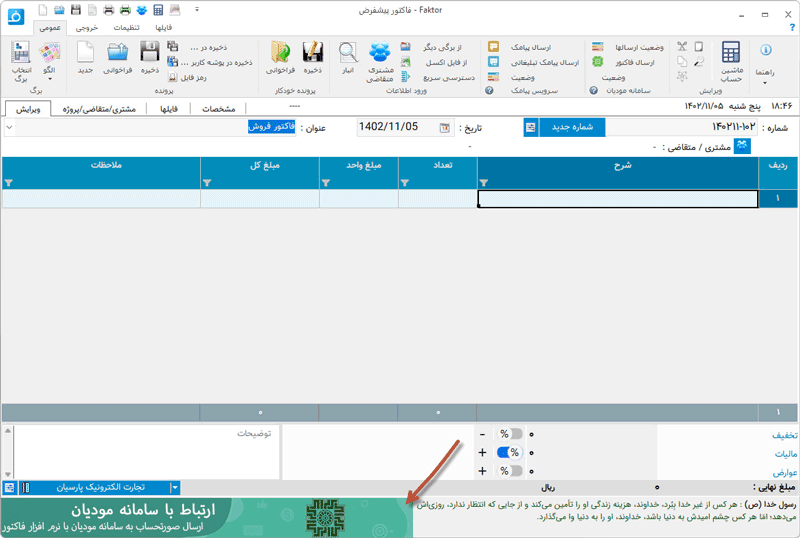This screenshot has width=800, height=538.
Task: Click the import from Excel (از فایل اکسل) icon
Action: pyautogui.click(x=405, y=62)
